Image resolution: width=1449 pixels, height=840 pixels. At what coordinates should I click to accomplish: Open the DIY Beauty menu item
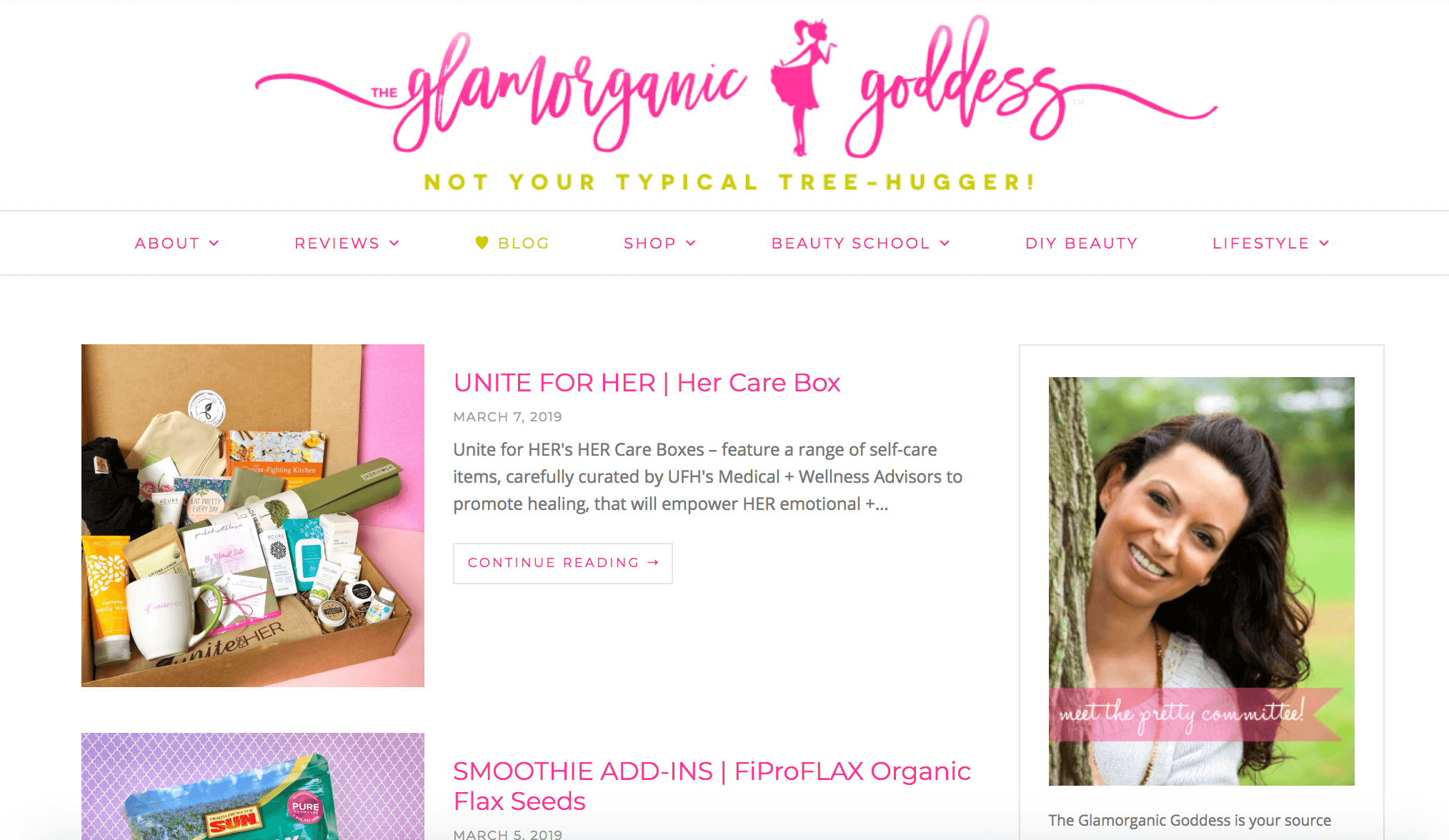(x=1081, y=244)
